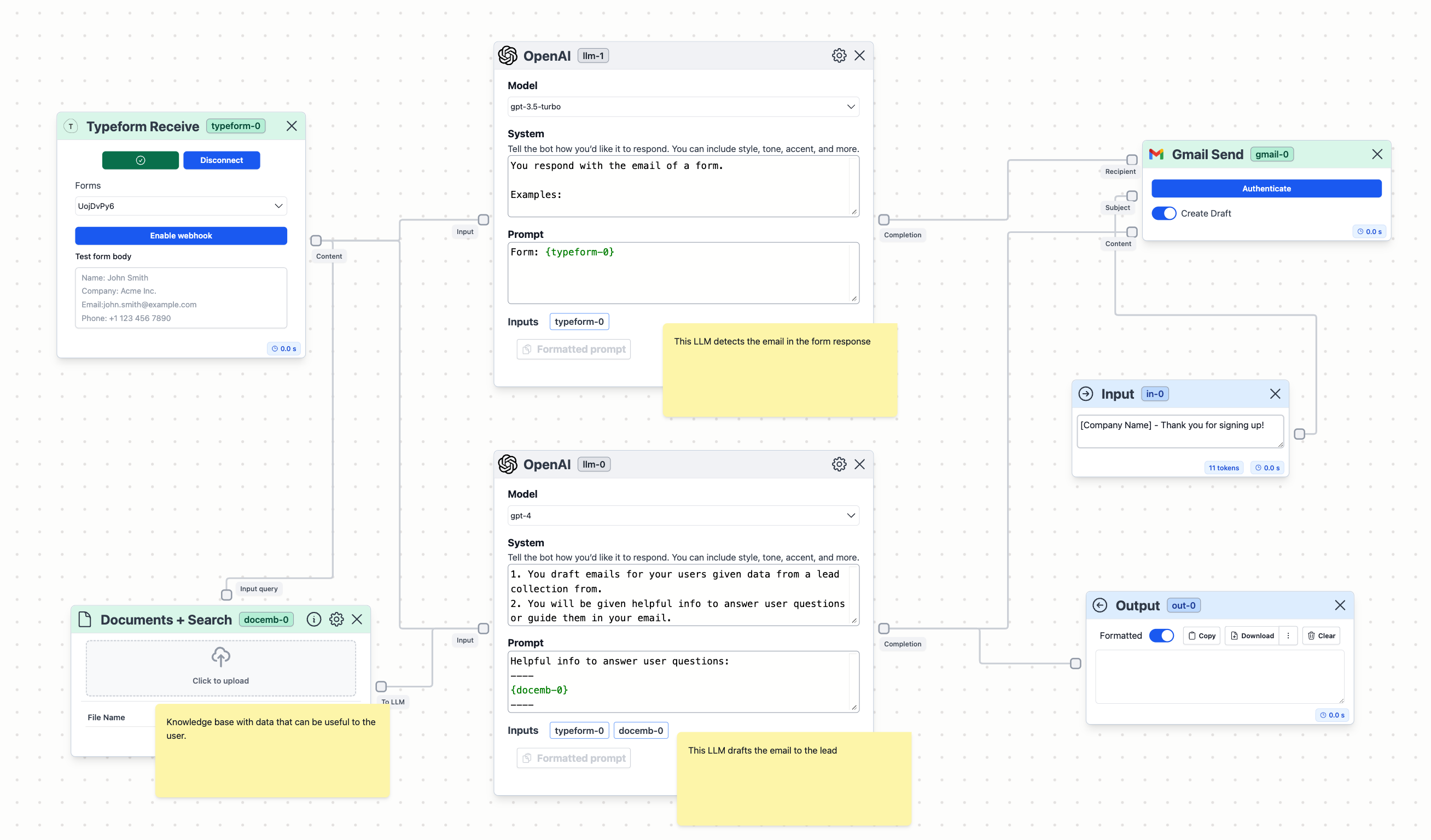Click Output node result text area
The image size is (1431, 840).
point(1219,676)
